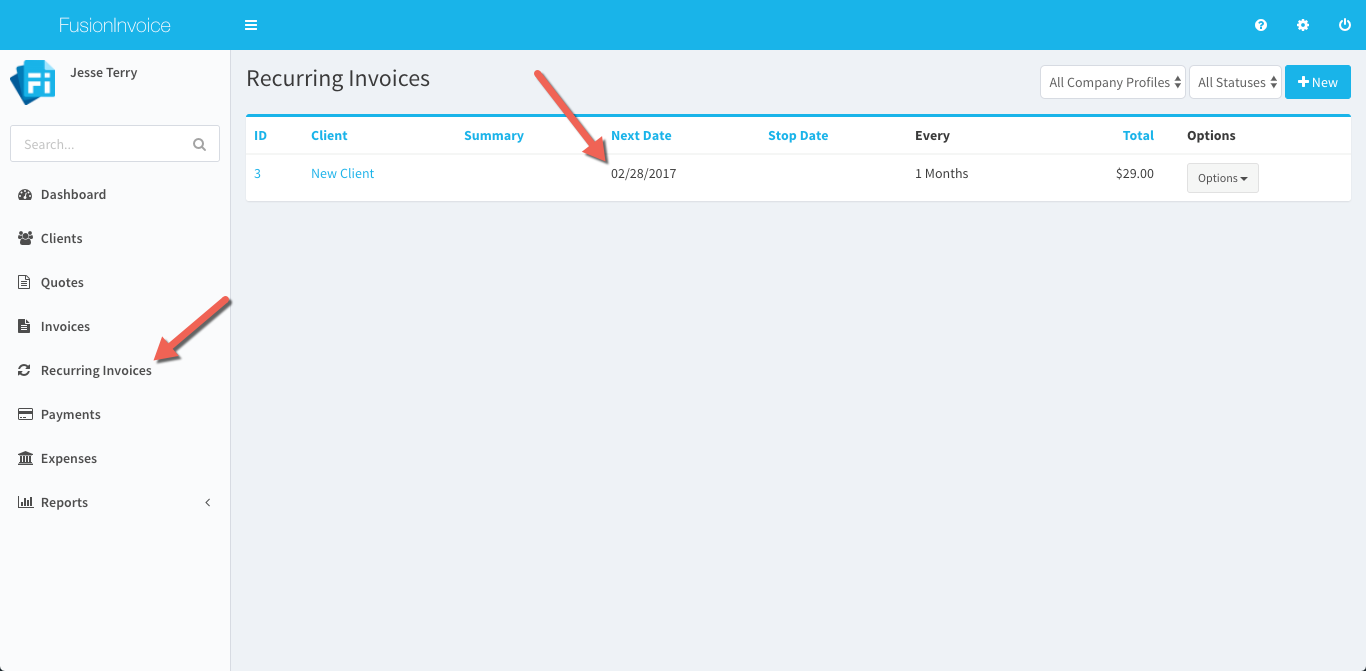Open the settings gear icon
This screenshot has width=1366, height=671.
click(1303, 25)
